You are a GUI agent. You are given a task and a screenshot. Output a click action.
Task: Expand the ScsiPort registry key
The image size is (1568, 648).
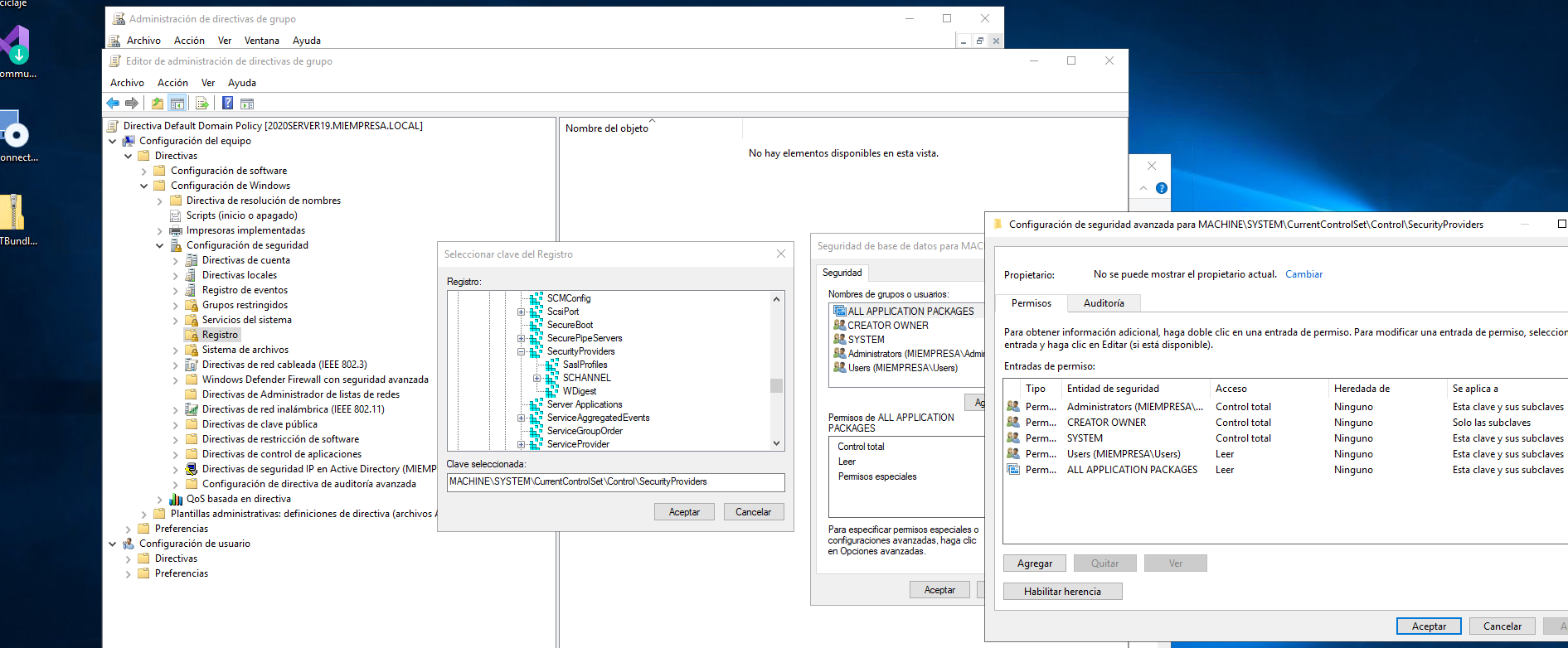(x=522, y=312)
